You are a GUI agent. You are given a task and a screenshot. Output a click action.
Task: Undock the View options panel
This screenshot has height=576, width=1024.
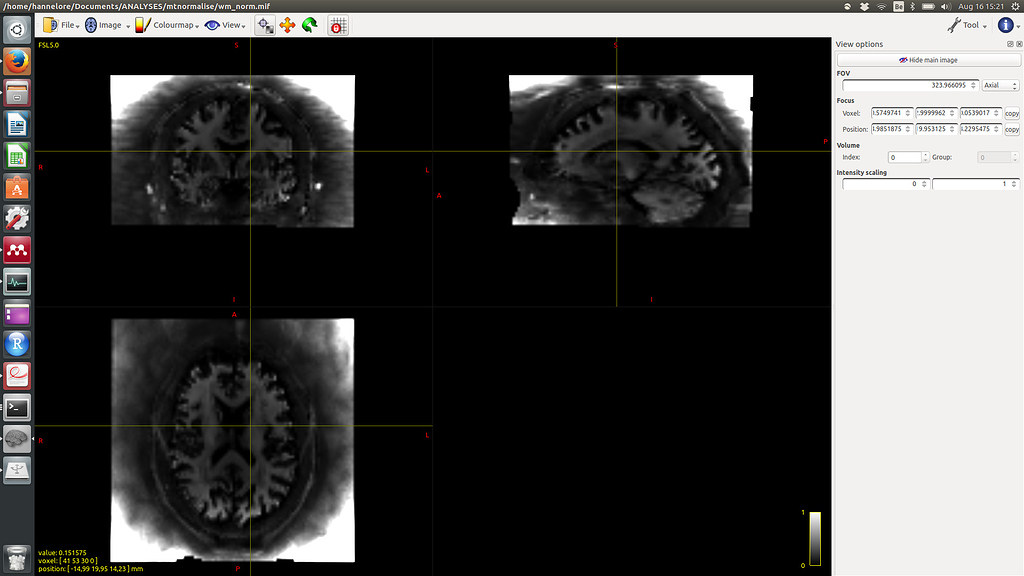[1010, 44]
